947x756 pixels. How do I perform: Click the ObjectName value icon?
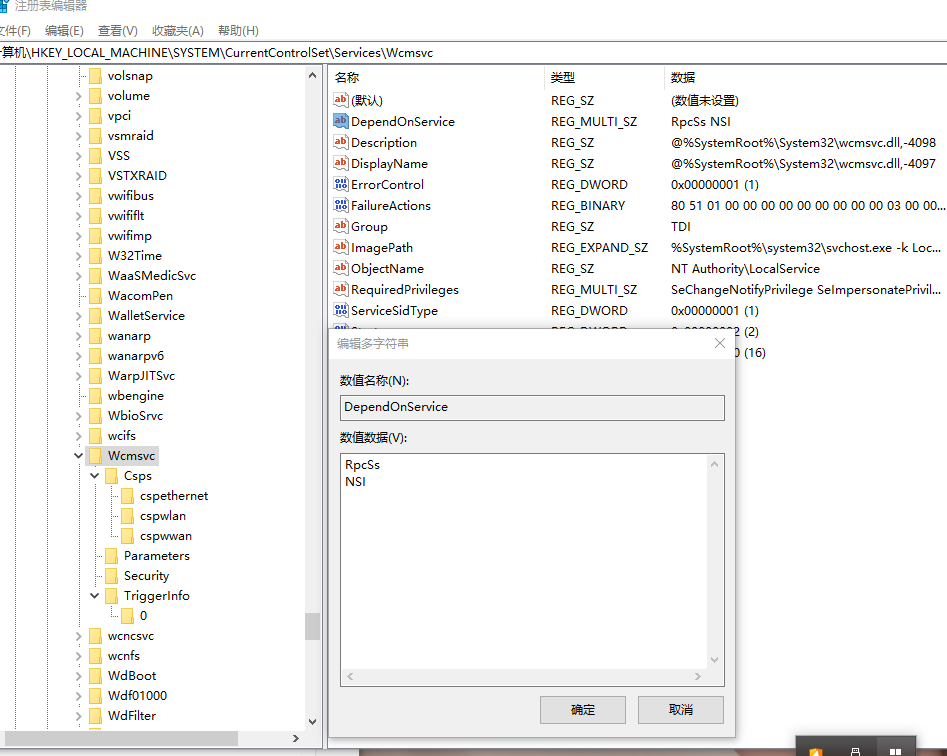pyautogui.click(x=341, y=268)
